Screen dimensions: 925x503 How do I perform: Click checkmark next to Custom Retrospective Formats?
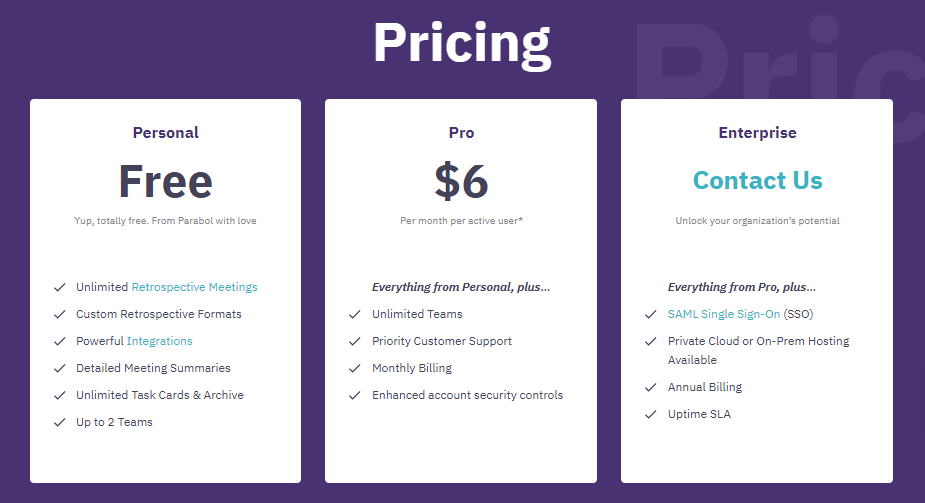coord(60,314)
